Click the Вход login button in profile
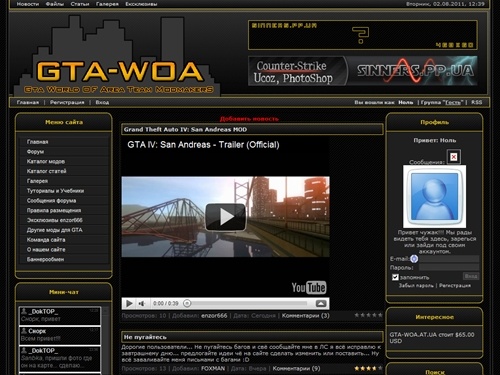 click(x=471, y=276)
